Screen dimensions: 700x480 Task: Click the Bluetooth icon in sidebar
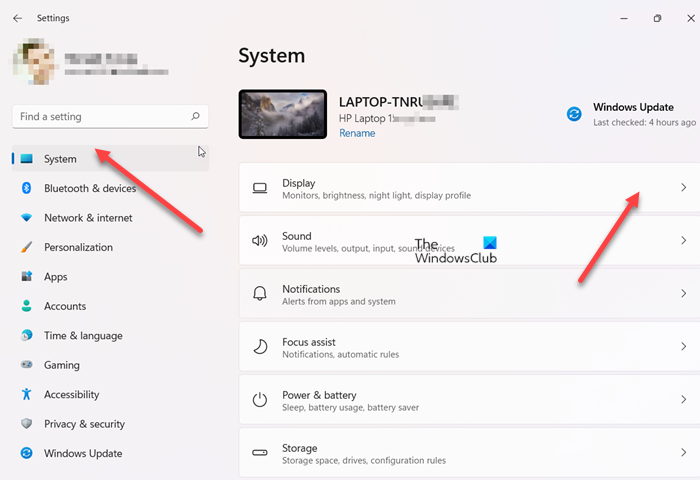click(x=27, y=188)
